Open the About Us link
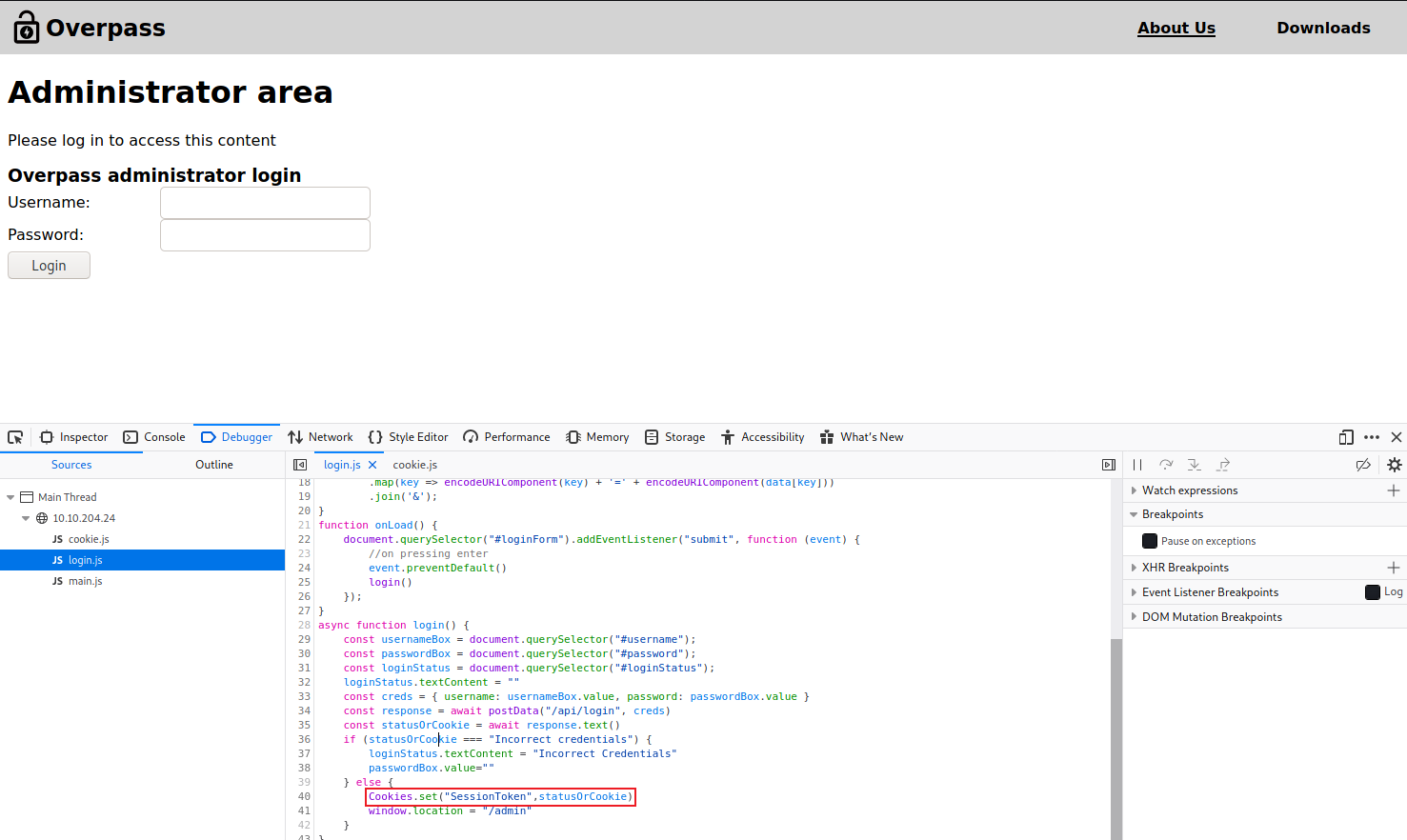1407x840 pixels. (1176, 28)
